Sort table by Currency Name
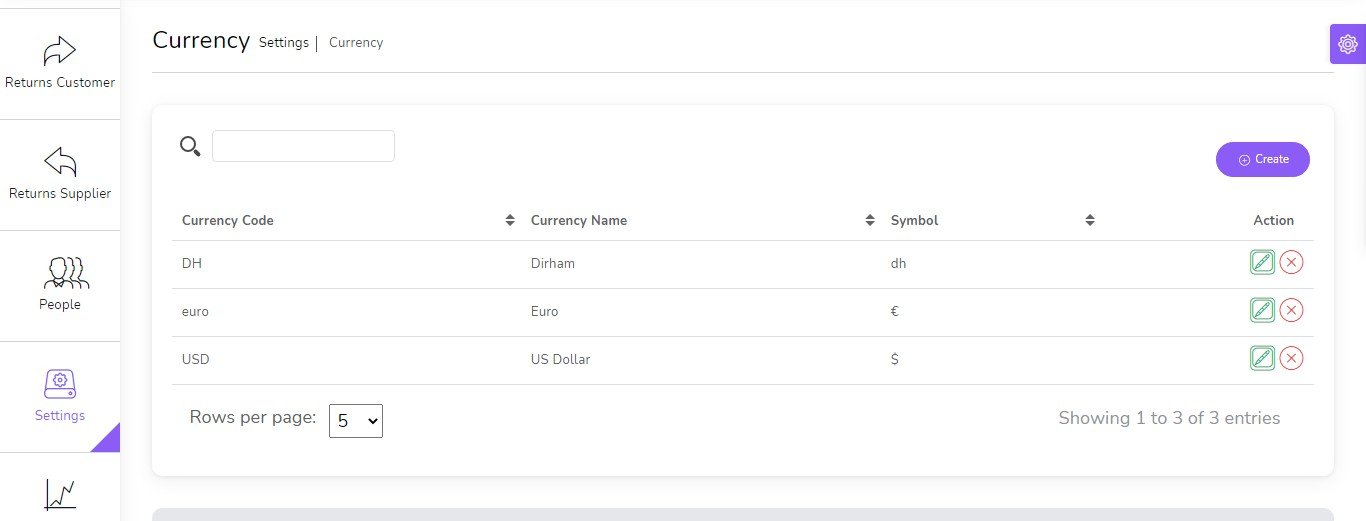The width and height of the screenshot is (1366, 521). pyautogui.click(x=869, y=221)
